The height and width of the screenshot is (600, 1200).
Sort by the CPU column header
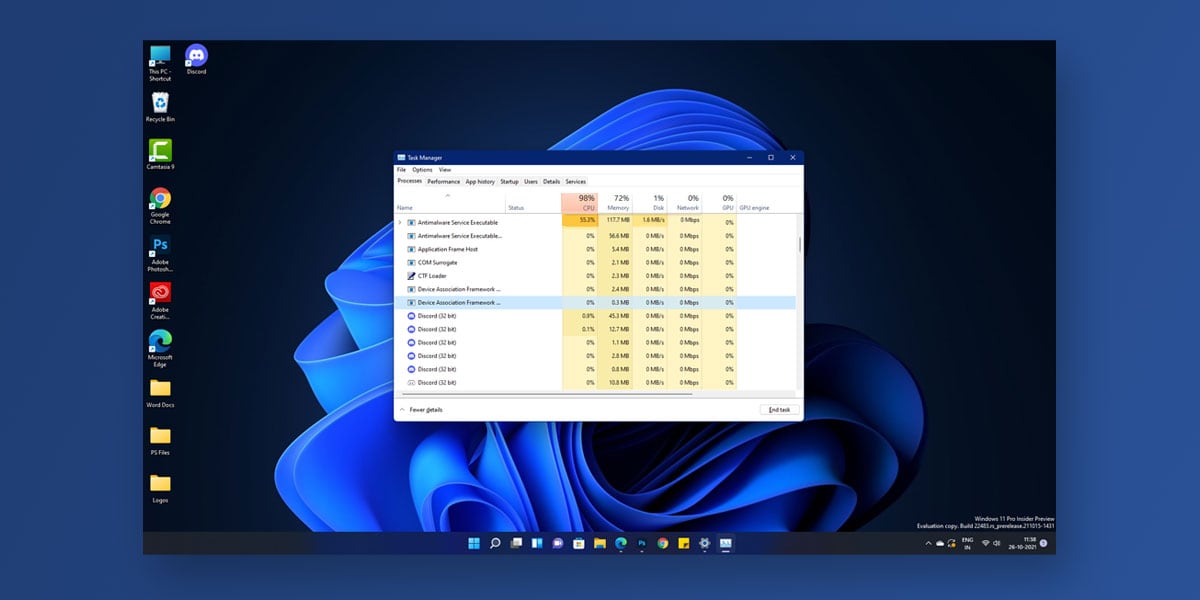[x=580, y=202]
